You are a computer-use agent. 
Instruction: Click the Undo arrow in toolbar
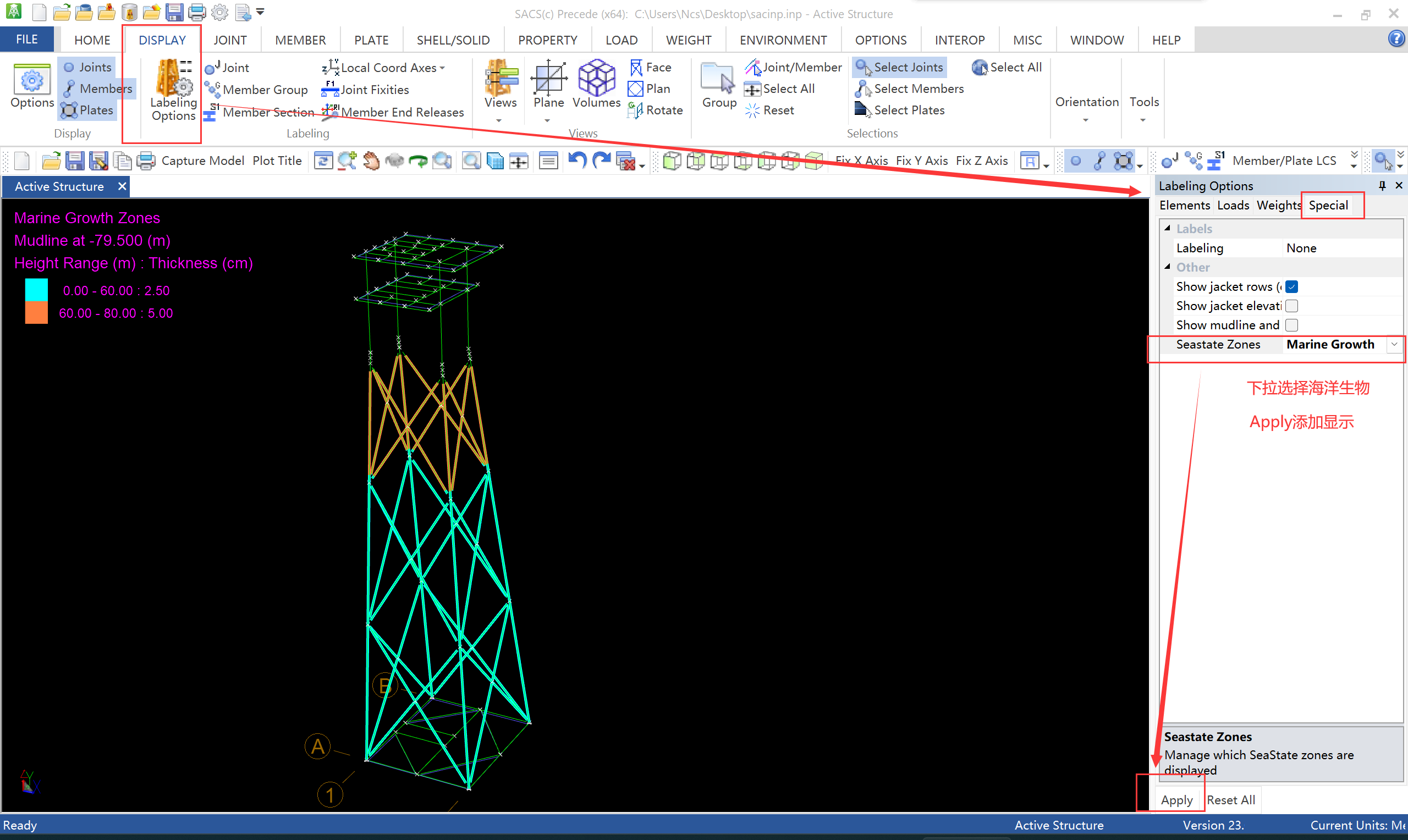coord(576,161)
